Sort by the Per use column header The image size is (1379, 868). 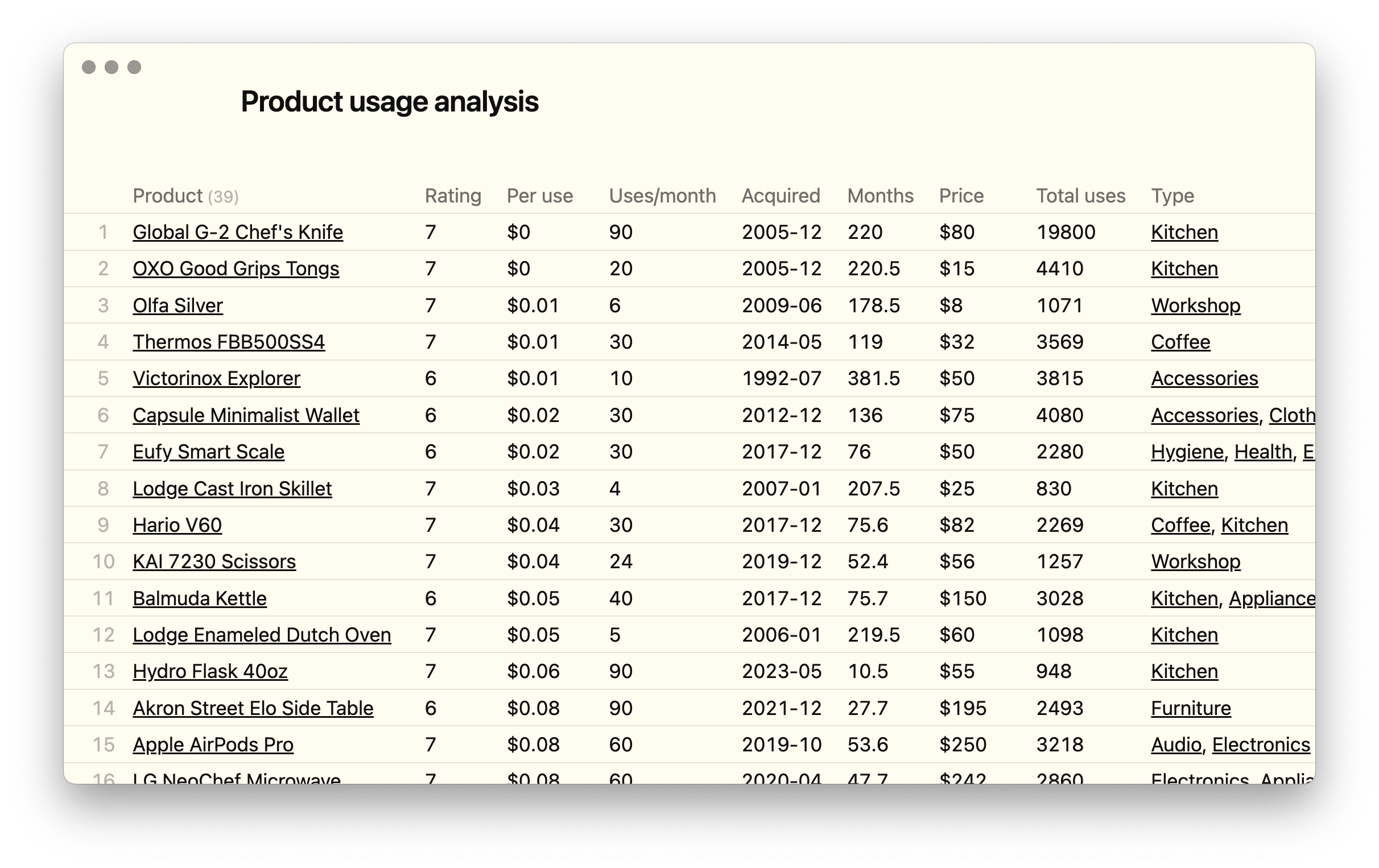[540, 196]
